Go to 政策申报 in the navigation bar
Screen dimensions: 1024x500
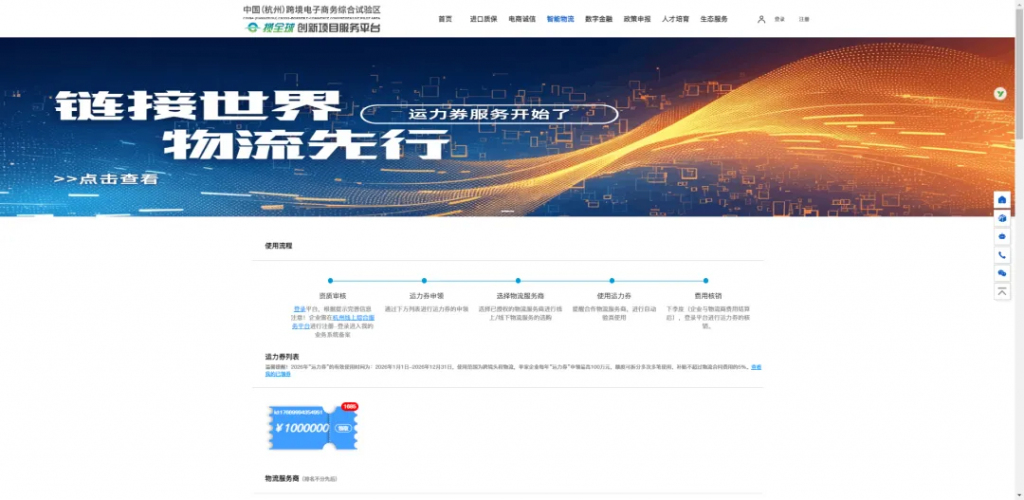(637, 19)
